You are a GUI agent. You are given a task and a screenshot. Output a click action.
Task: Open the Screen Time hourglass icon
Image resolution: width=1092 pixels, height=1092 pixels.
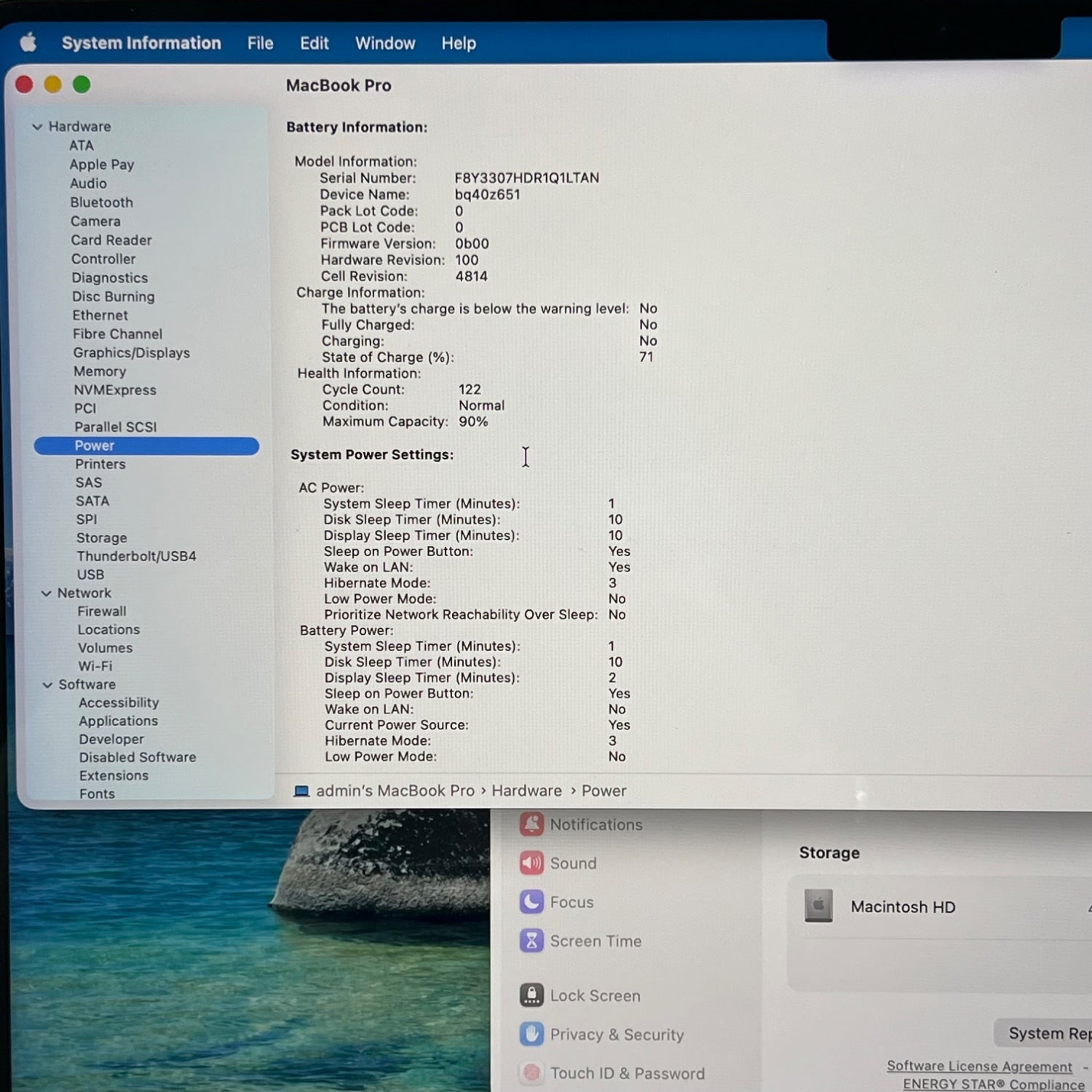(531, 941)
